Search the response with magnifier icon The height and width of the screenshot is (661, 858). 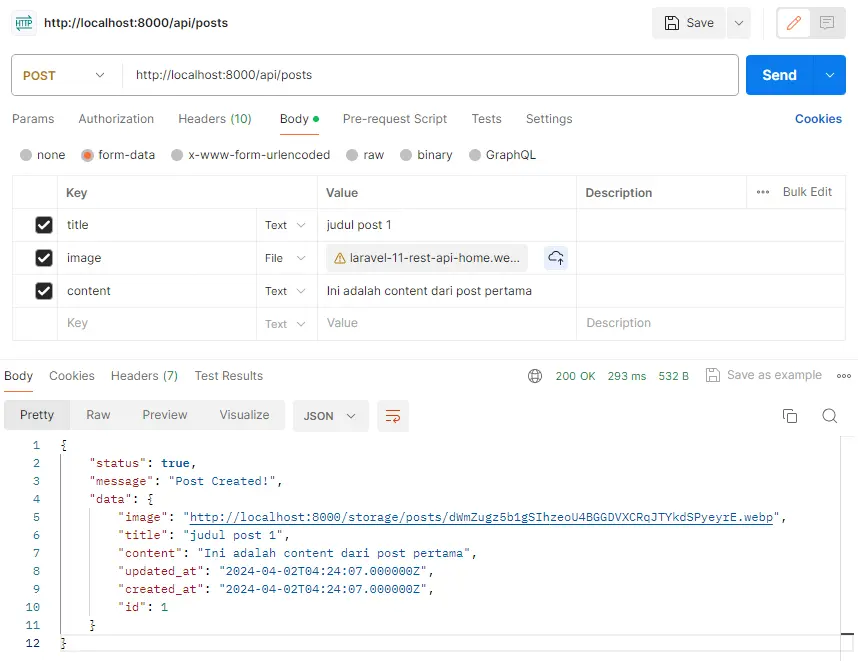(x=829, y=416)
